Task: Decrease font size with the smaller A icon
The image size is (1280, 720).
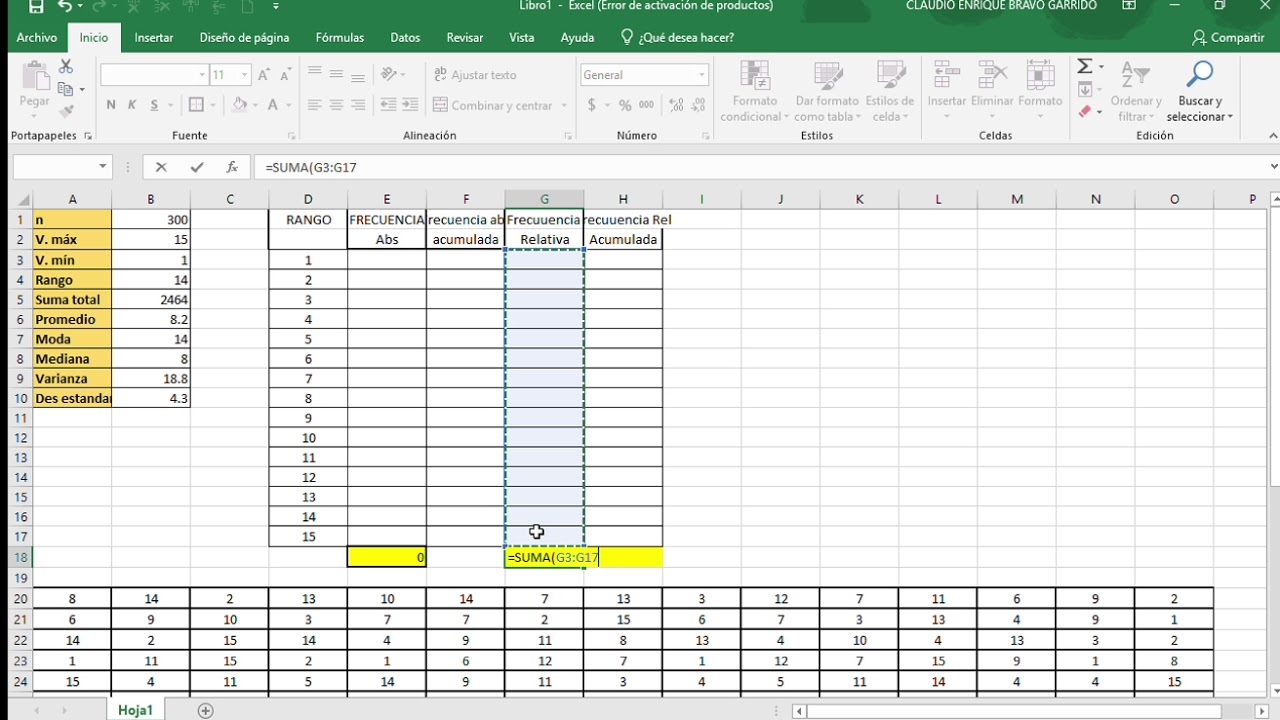Action: point(285,75)
